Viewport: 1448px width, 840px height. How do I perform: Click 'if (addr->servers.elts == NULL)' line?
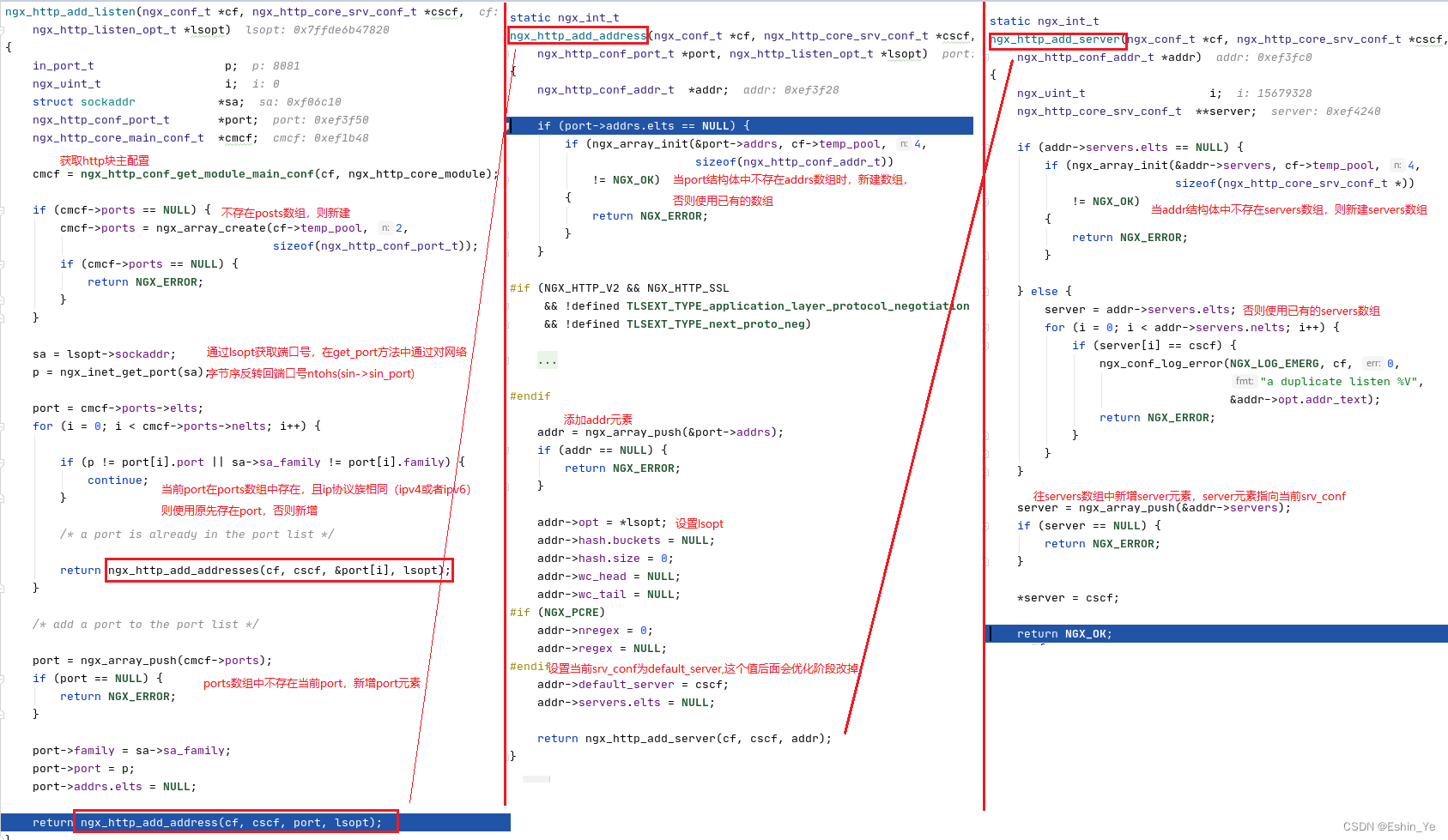click(1130, 148)
